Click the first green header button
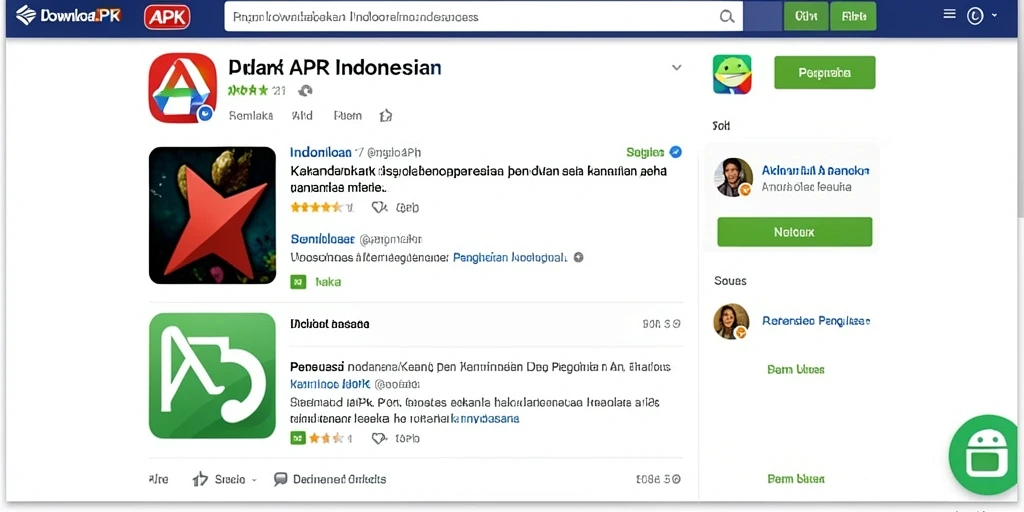The width and height of the screenshot is (1024, 512). [806, 16]
